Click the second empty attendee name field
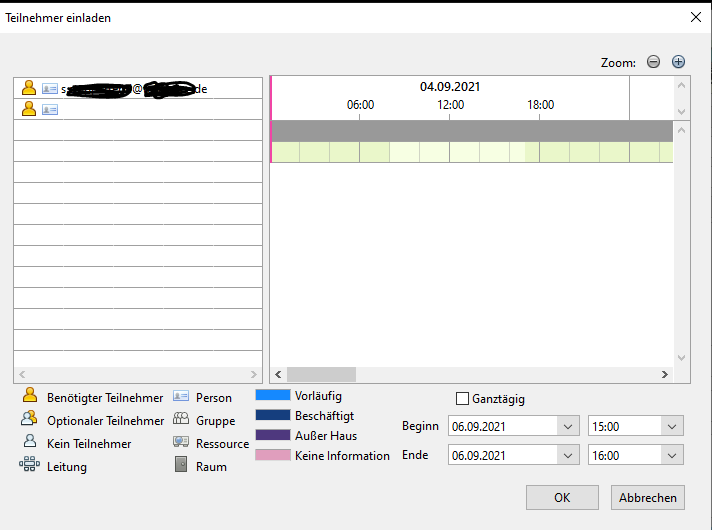The width and height of the screenshot is (712, 530). point(161,109)
